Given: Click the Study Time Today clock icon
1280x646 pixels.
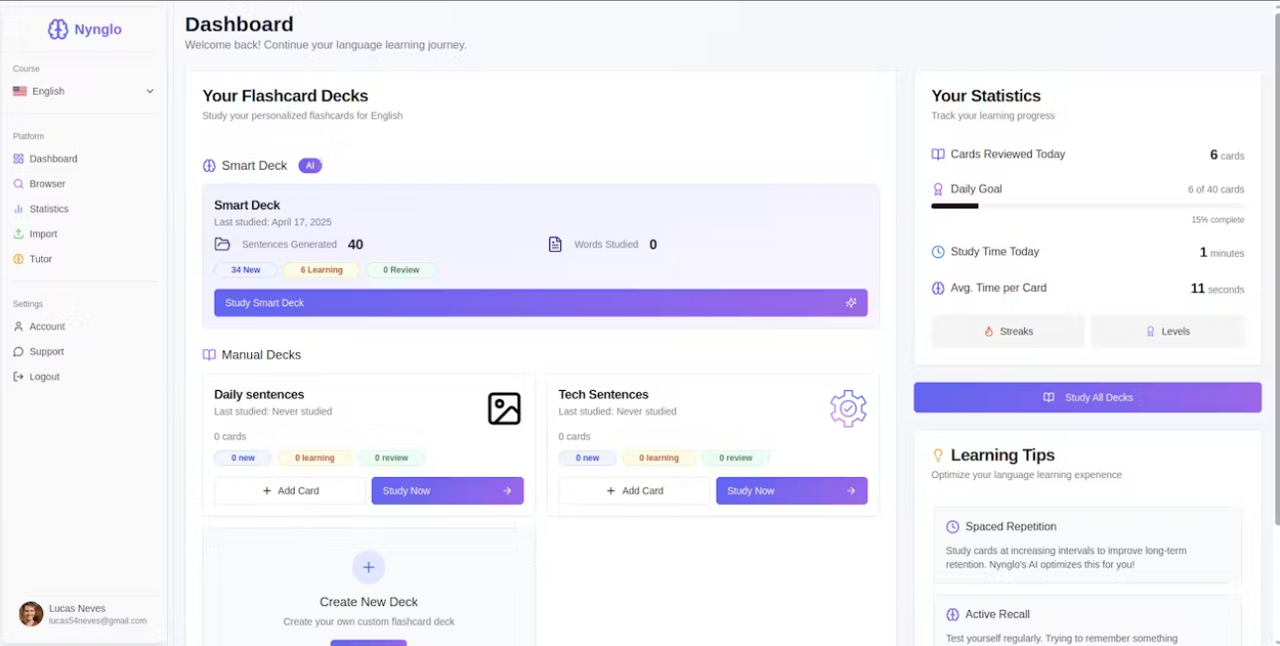Looking at the screenshot, I should pyautogui.click(x=938, y=252).
